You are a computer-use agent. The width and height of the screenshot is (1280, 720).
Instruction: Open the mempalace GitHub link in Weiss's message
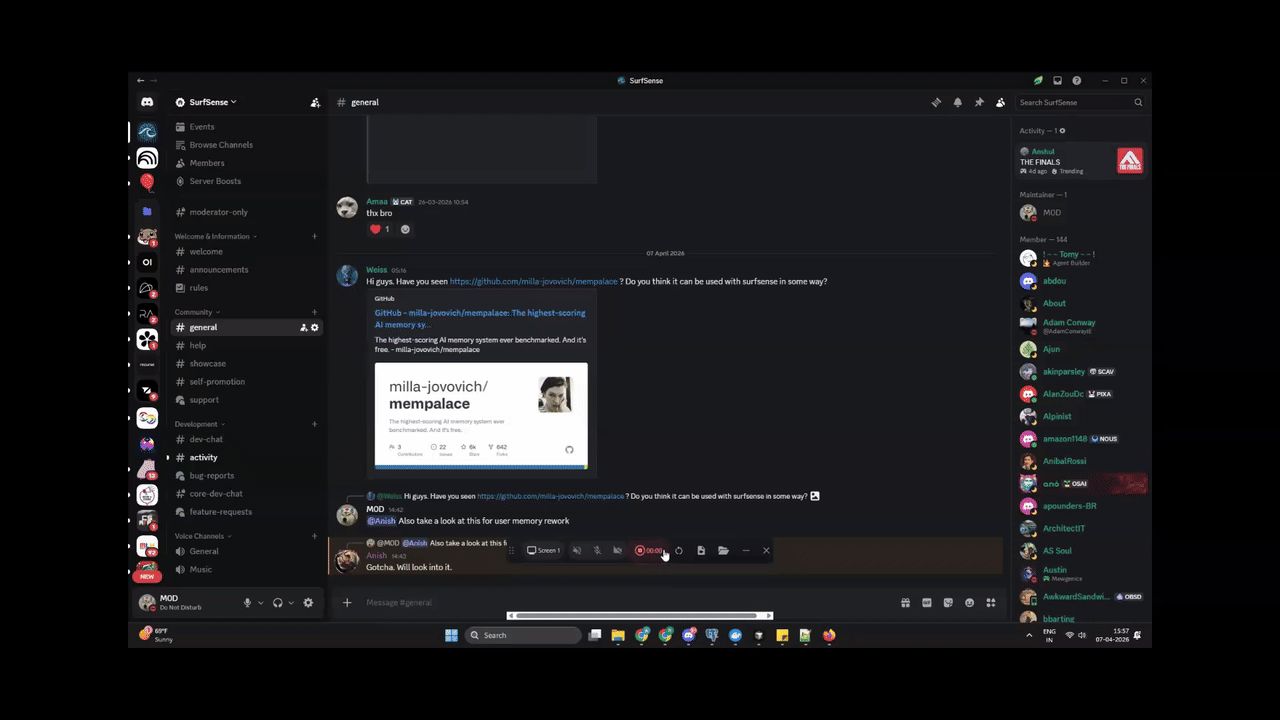click(534, 282)
